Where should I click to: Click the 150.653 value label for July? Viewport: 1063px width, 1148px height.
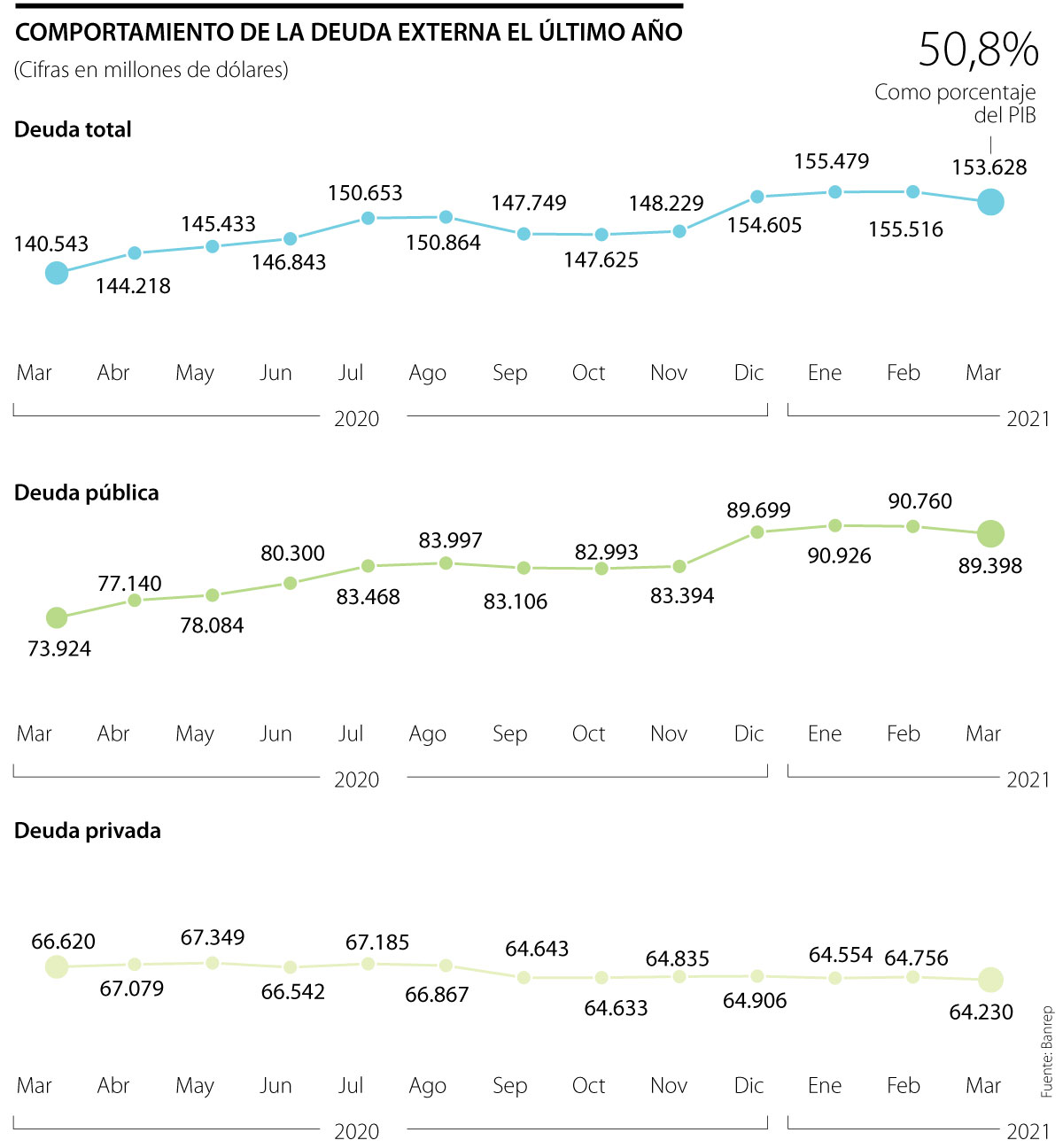[365, 193]
